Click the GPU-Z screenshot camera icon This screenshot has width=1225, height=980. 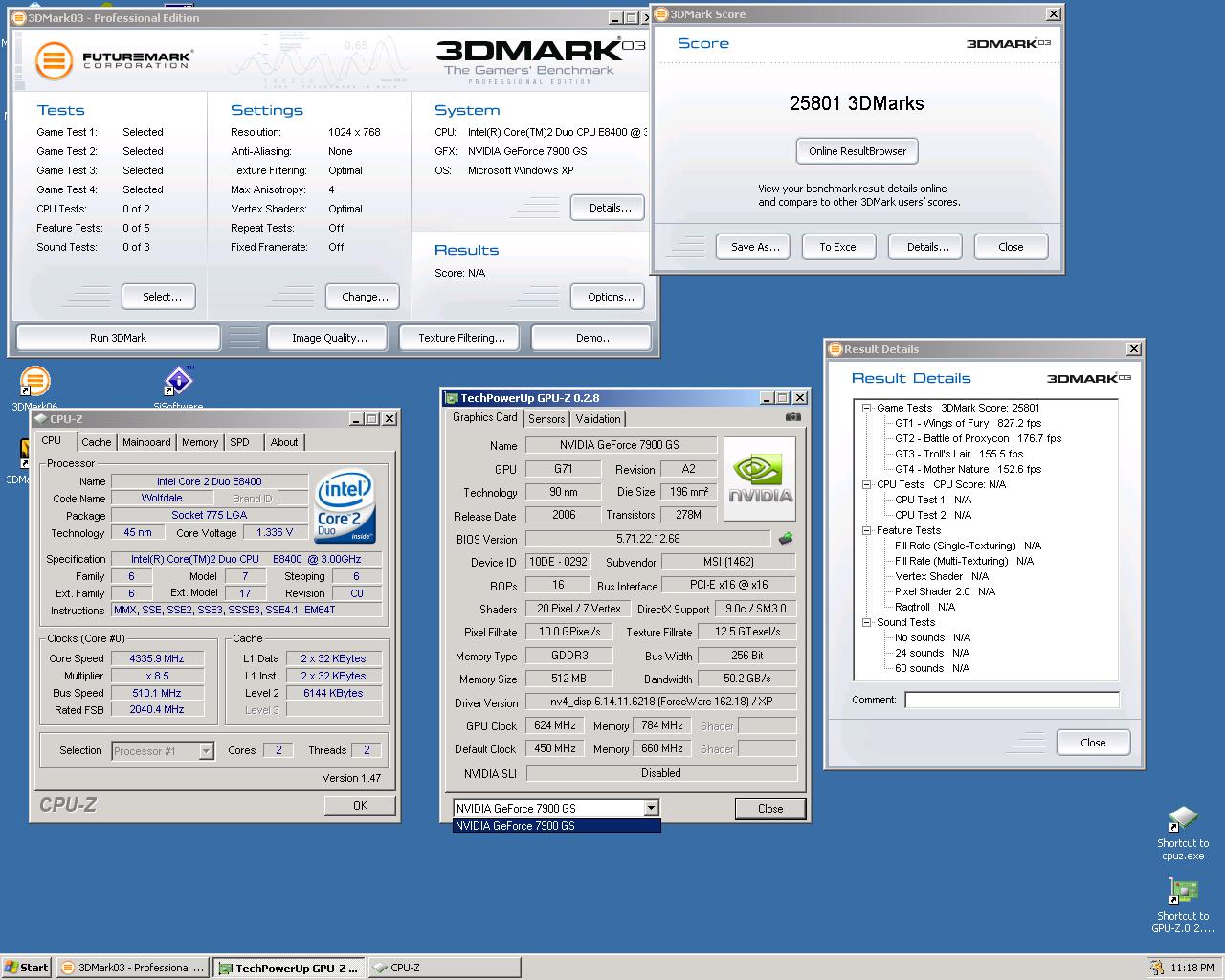tap(792, 417)
